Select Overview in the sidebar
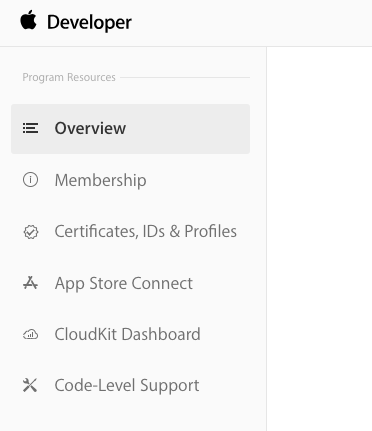This screenshot has height=431, width=372. coord(130,129)
